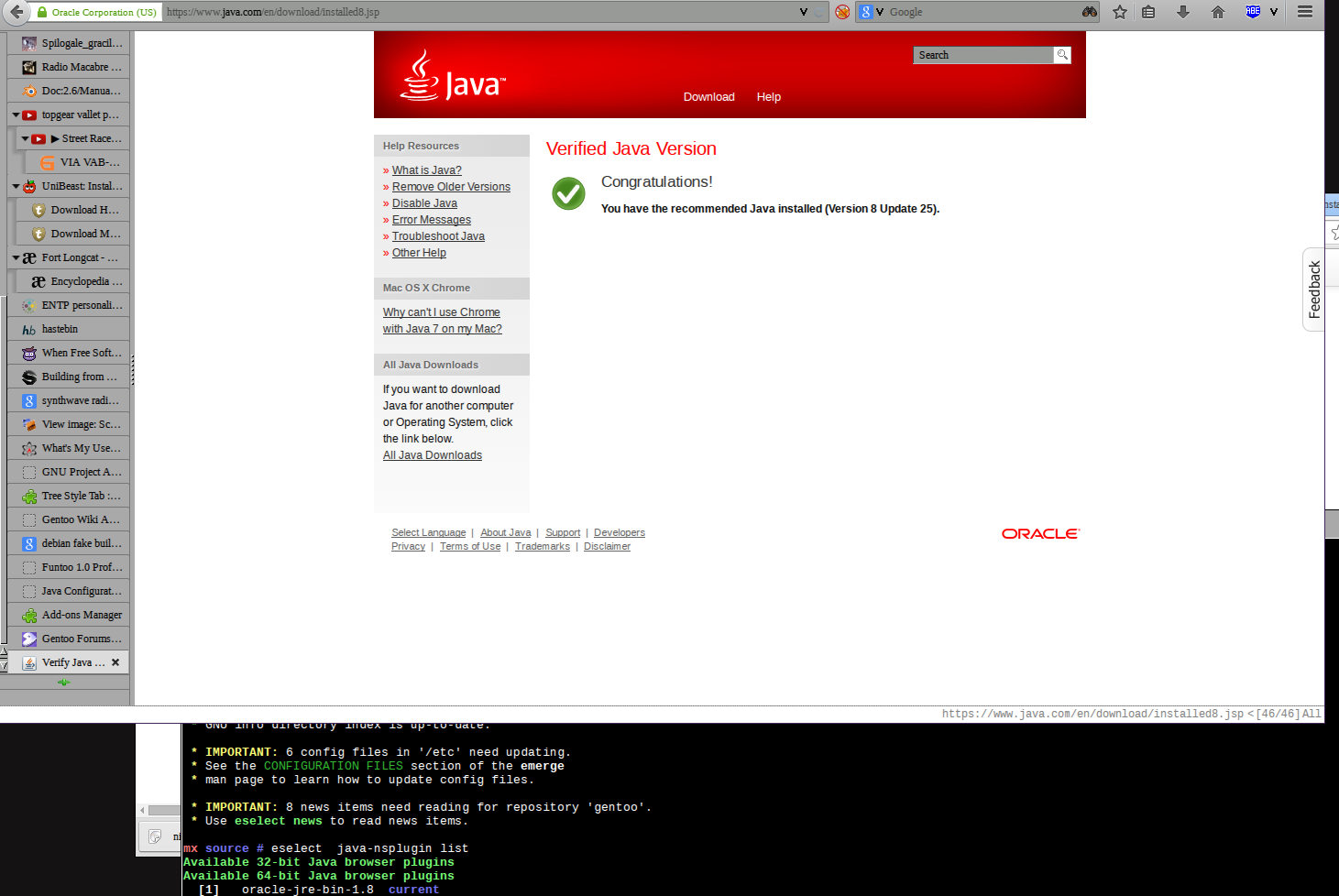The image size is (1339, 896).
Task: Open the Adblock Plus dropdown arrow
Action: click(x=1274, y=12)
